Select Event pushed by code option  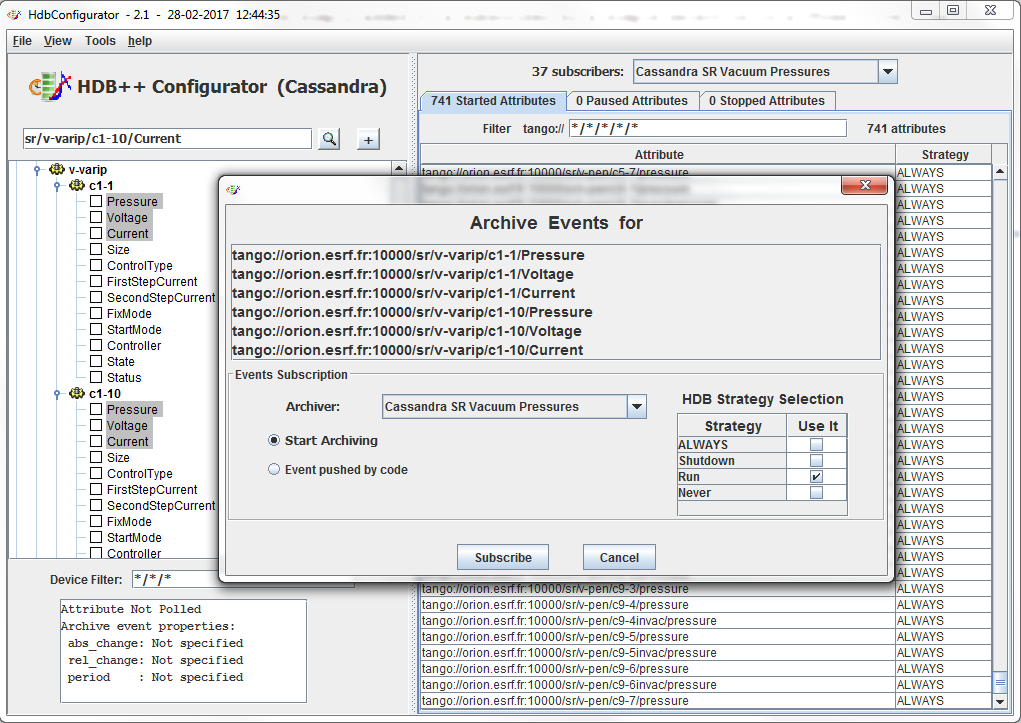click(x=274, y=469)
